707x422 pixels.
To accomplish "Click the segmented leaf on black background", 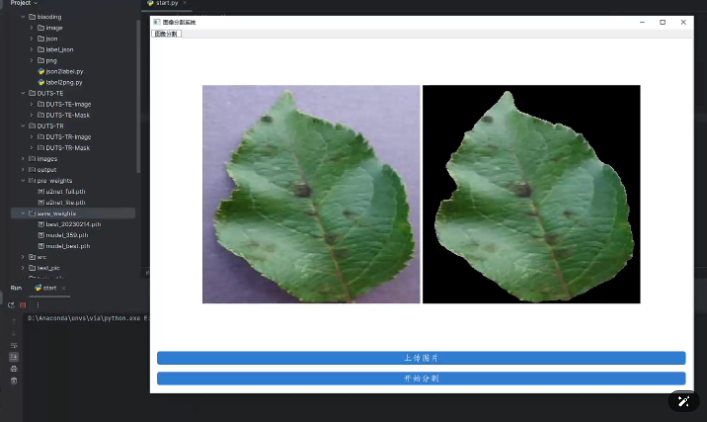I will [x=531, y=194].
